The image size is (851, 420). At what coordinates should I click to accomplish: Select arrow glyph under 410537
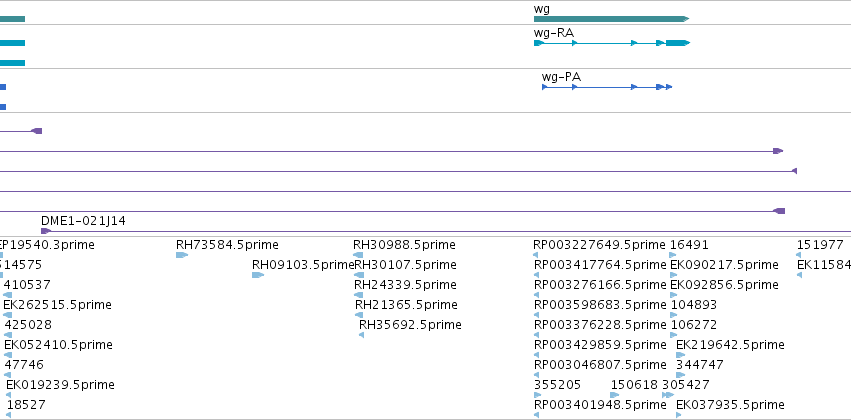[x=8, y=295]
